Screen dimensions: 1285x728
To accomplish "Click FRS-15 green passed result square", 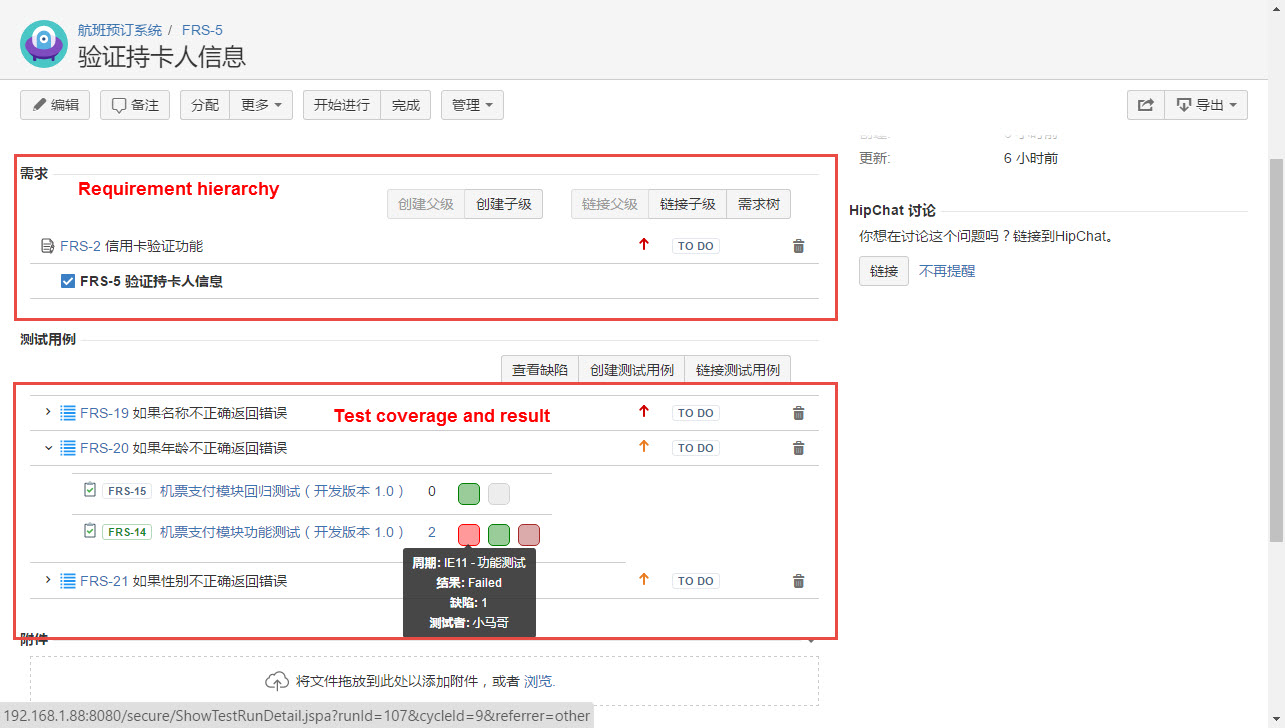I will pyautogui.click(x=469, y=493).
